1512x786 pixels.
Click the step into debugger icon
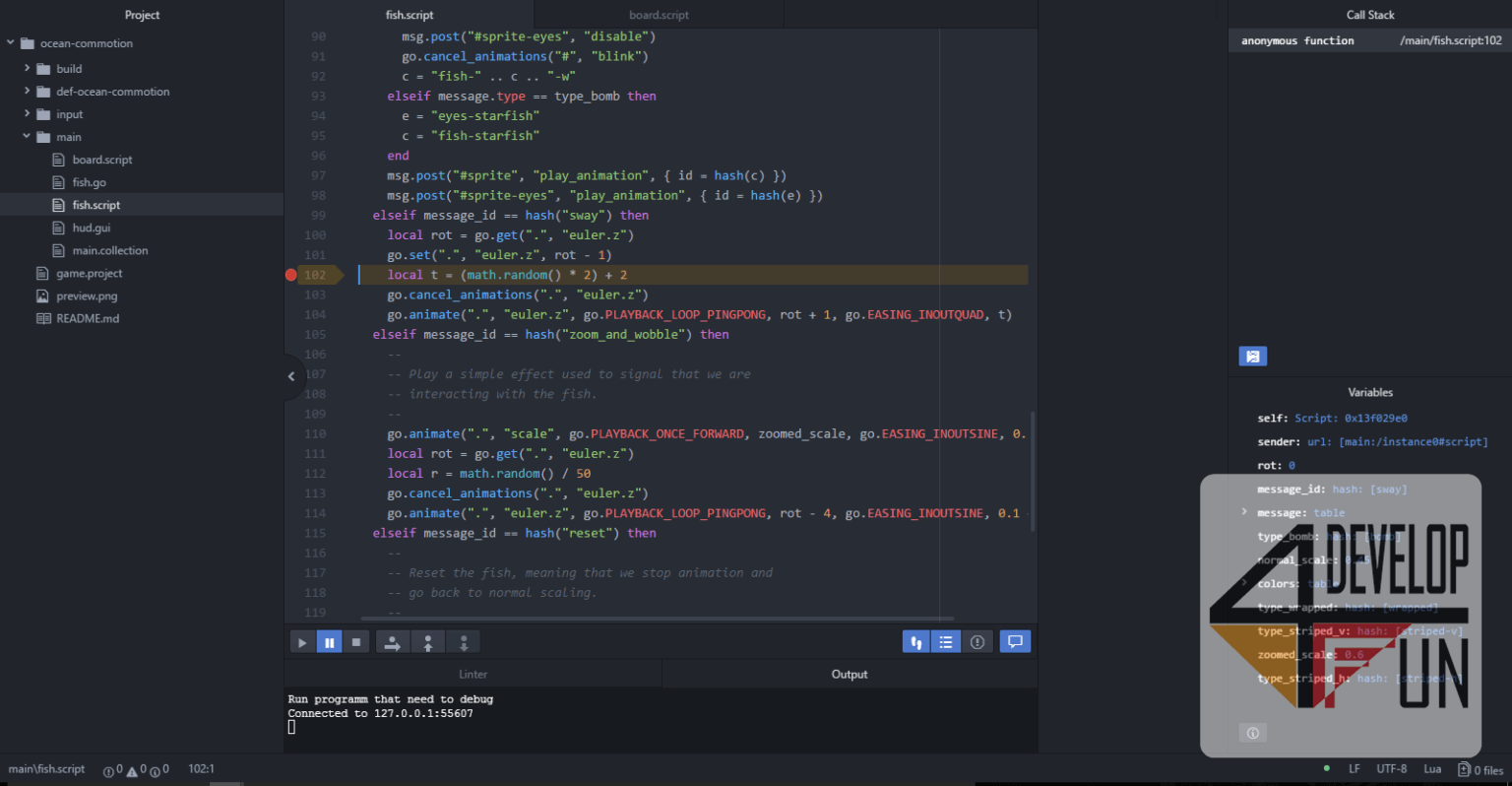pos(464,642)
